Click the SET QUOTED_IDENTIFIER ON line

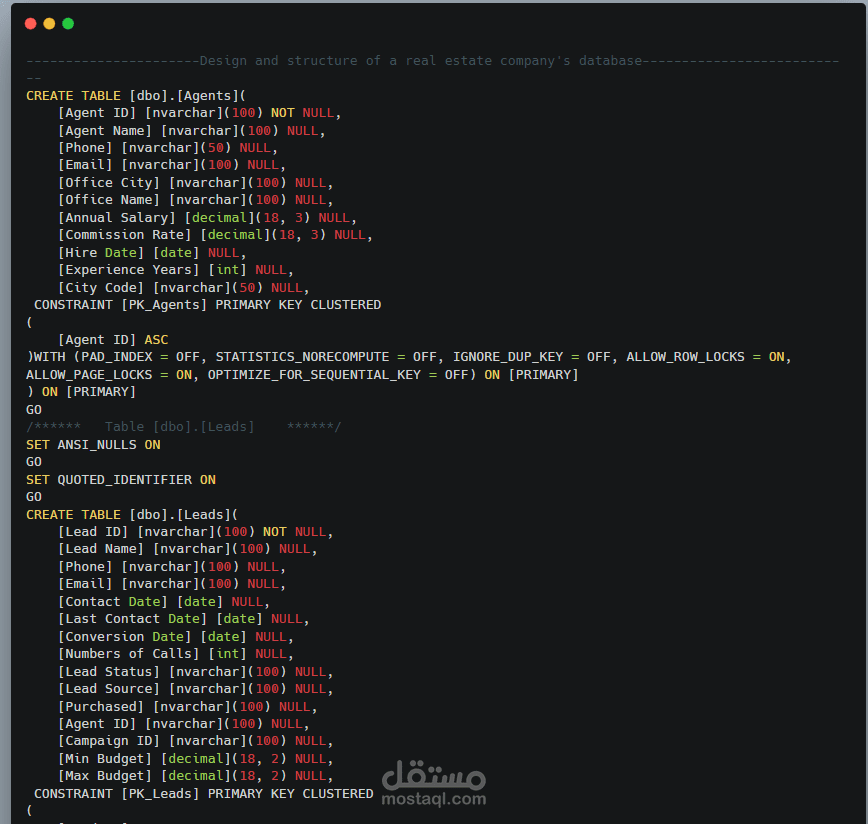pyautogui.click(x=121, y=480)
